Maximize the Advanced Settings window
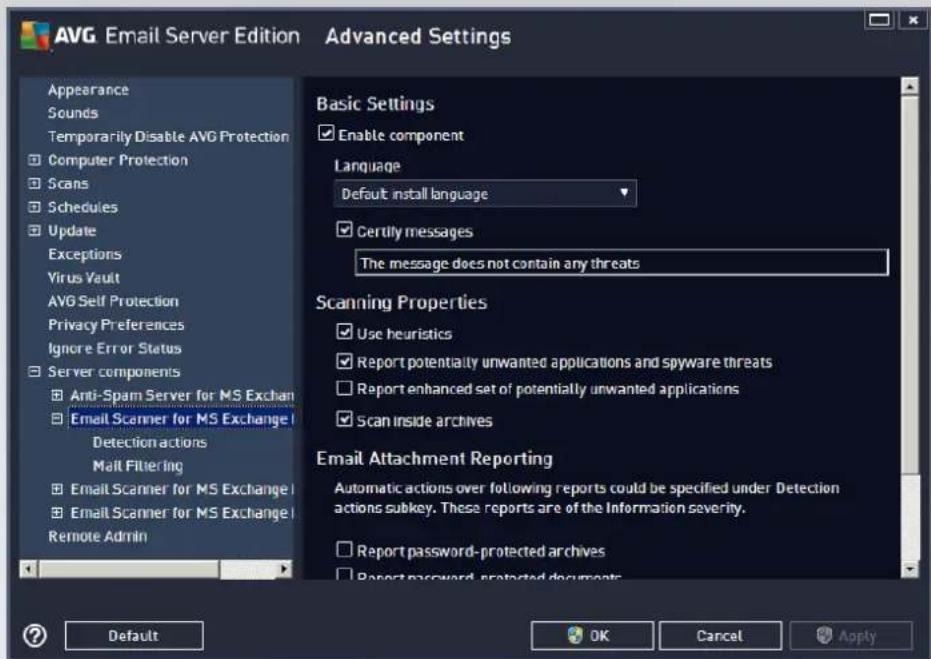 coord(879,20)
